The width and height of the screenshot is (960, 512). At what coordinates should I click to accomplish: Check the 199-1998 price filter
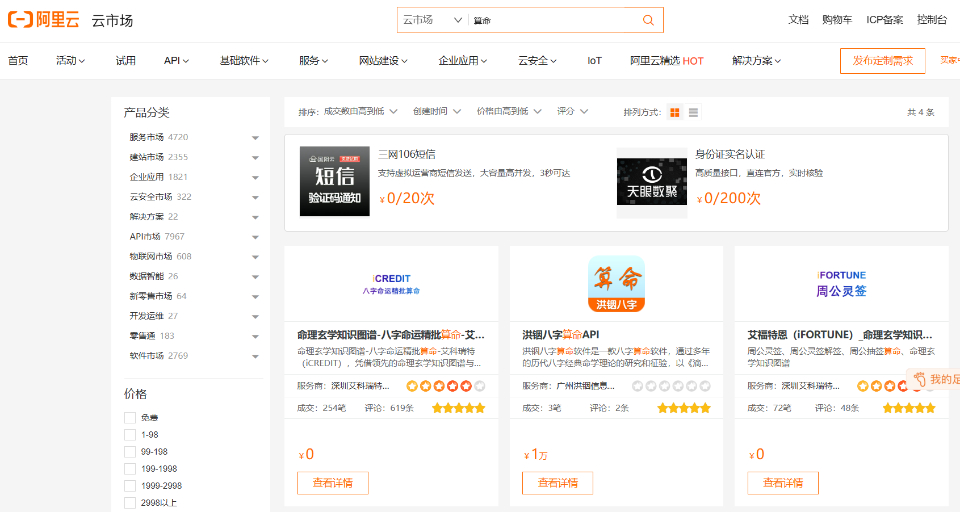pos(130,469)
